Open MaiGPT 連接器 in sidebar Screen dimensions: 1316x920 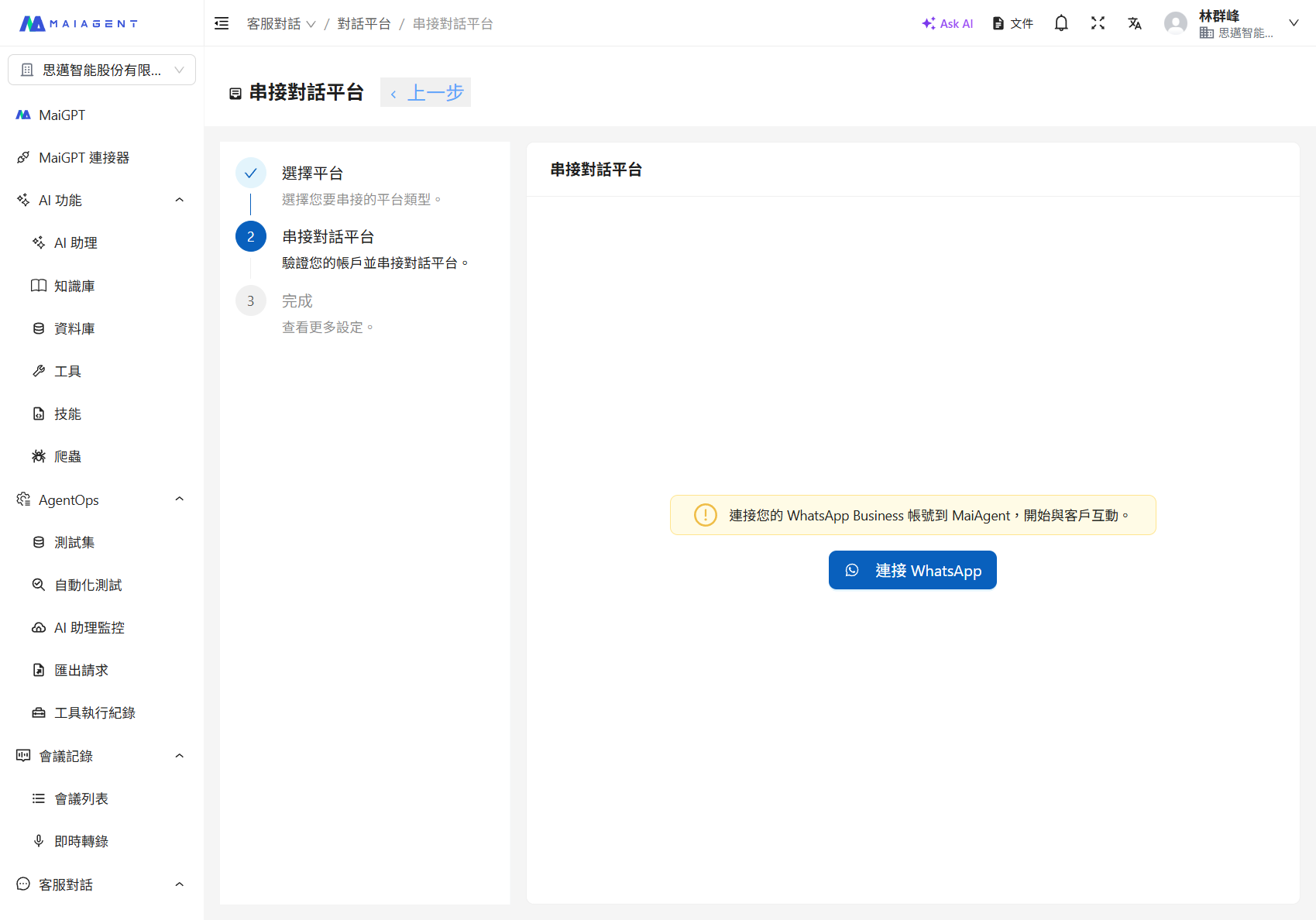[84, 157]
